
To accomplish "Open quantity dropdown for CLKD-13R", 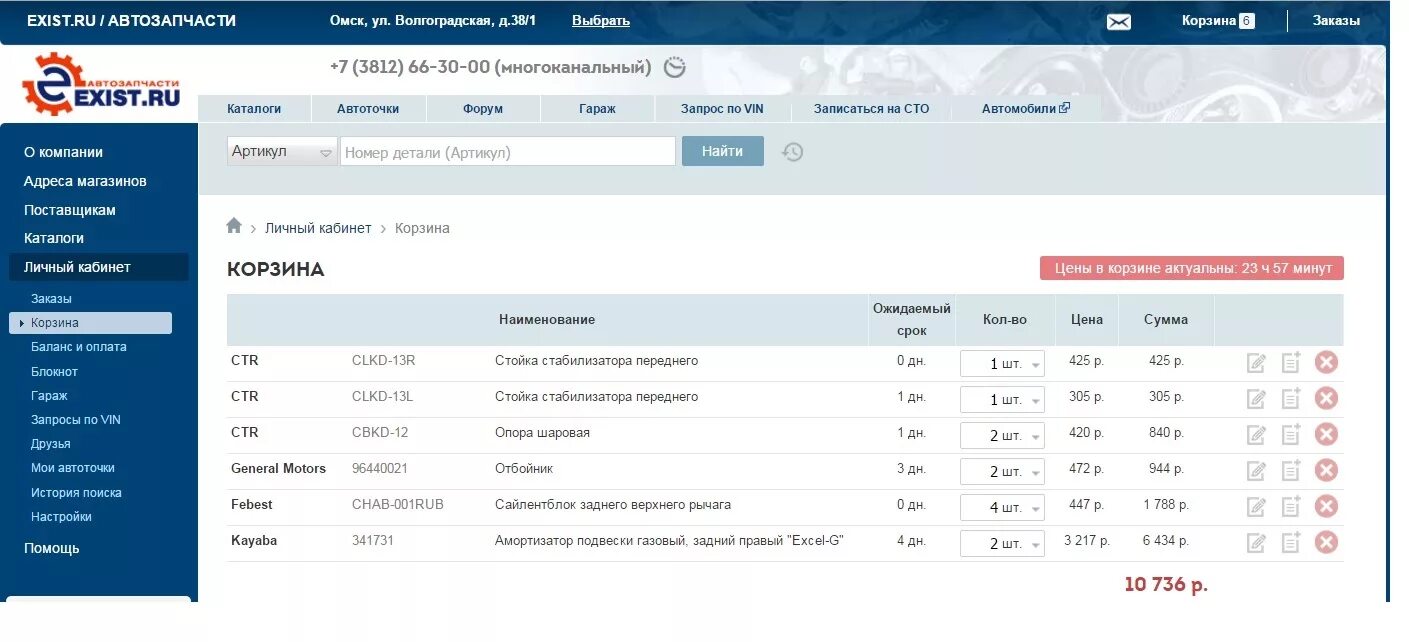I will pos(1002,364).
